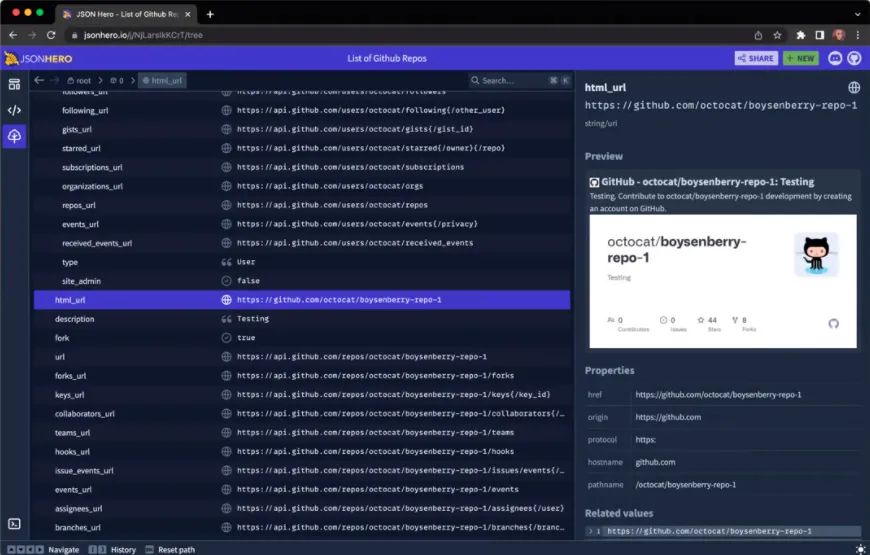This screenshot has height=555, width=870.
Task: Open the column view sidebar icon
Action: pos(14,84)
